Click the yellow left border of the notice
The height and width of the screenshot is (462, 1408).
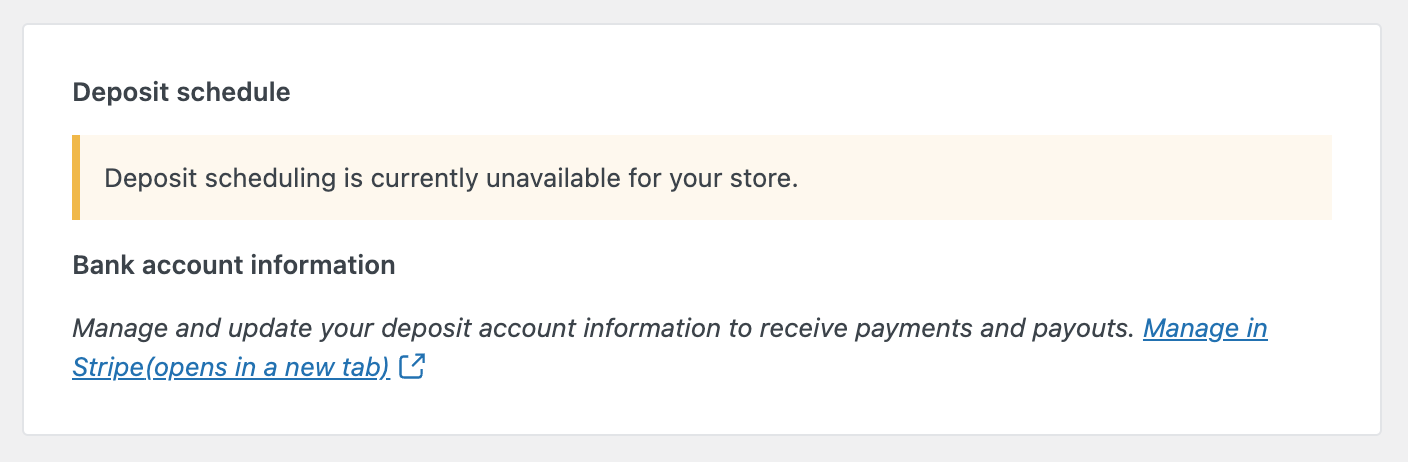76,177
